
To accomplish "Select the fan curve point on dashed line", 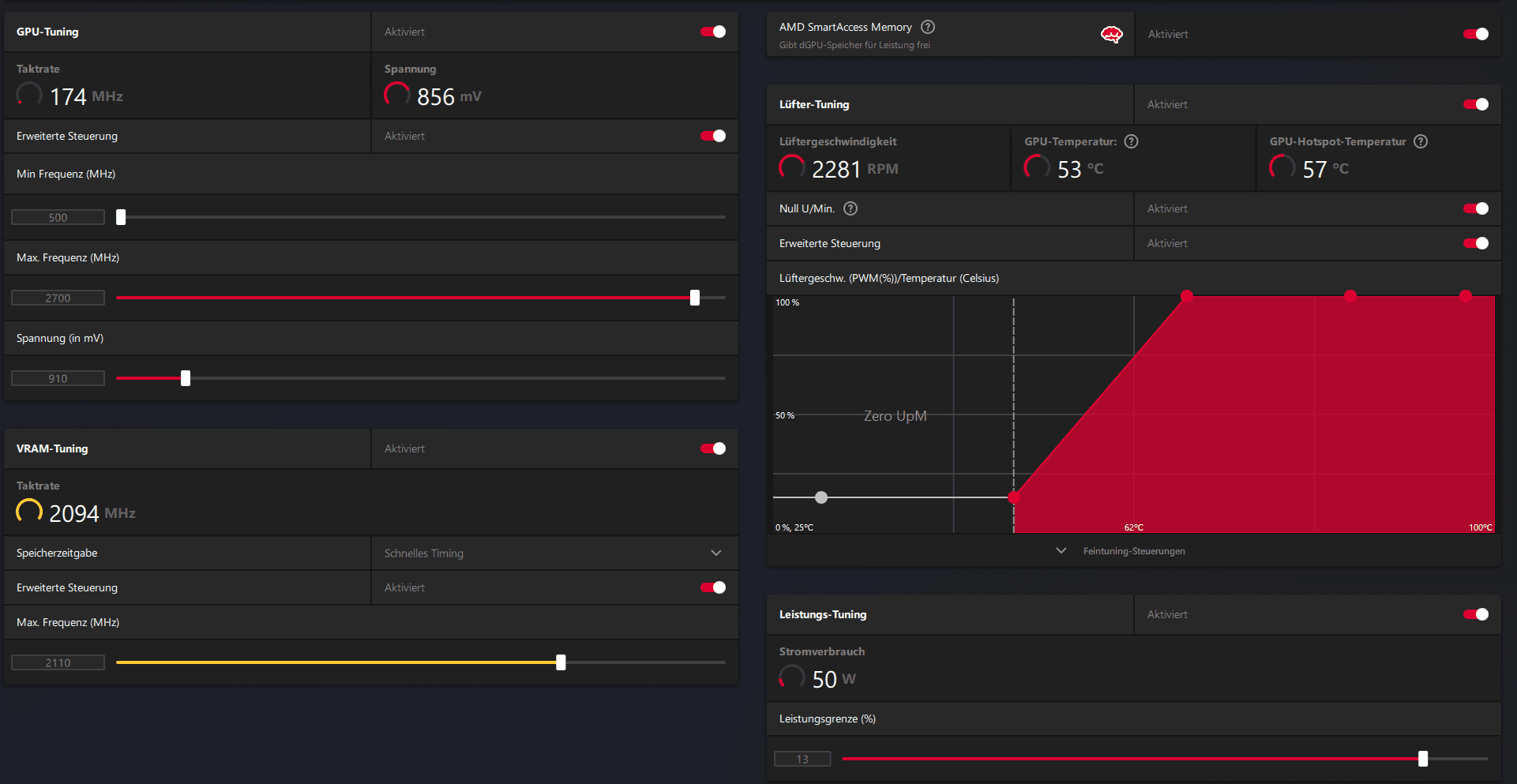I will click(1014, 497).
